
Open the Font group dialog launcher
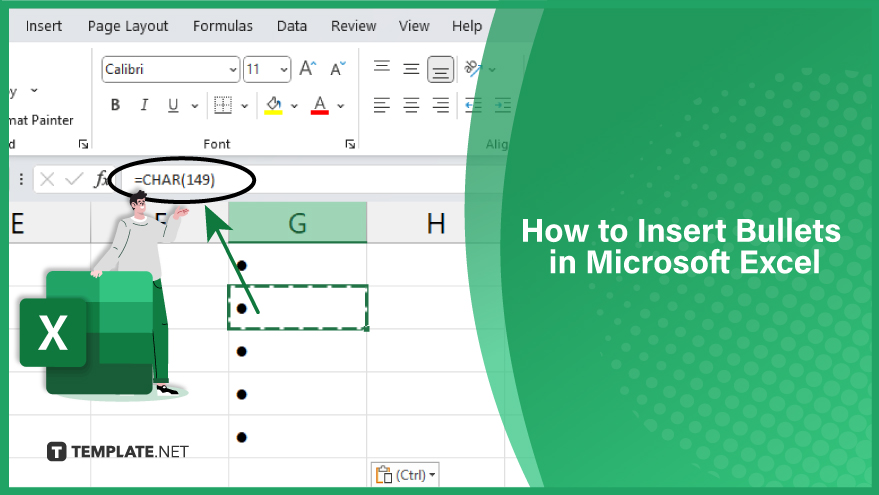(x=350, y=145)
